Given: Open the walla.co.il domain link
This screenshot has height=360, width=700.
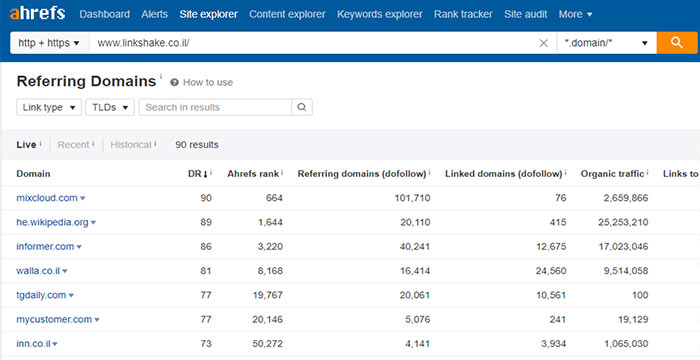Looking at the screenshot, I should pyautogui.click(x=38, y=271).
